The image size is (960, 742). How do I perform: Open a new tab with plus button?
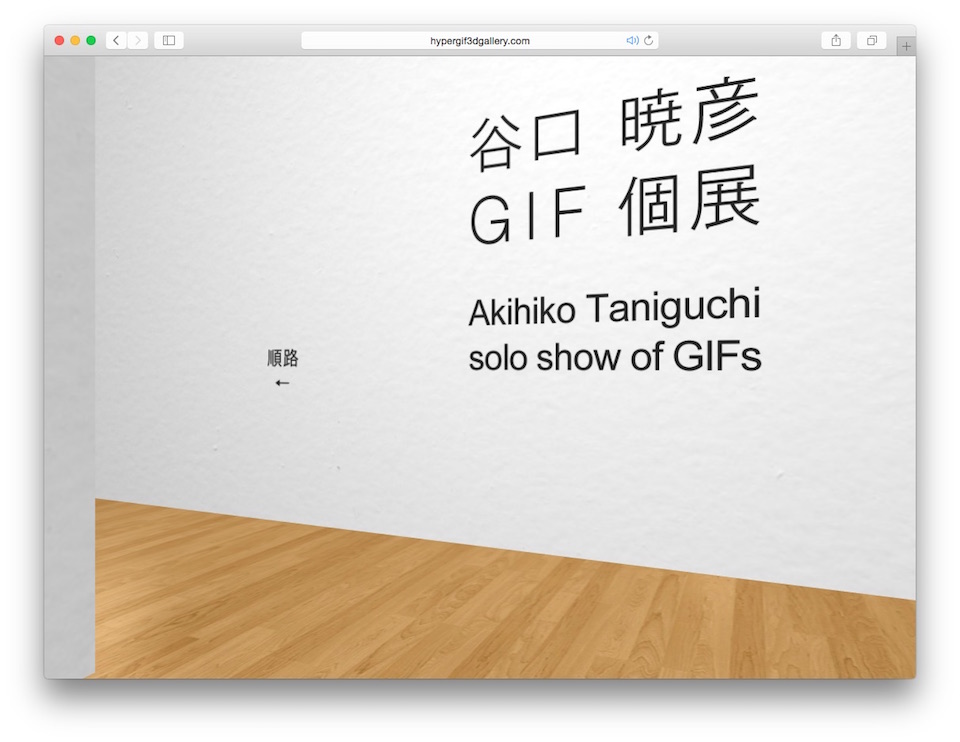click(906, 46)
